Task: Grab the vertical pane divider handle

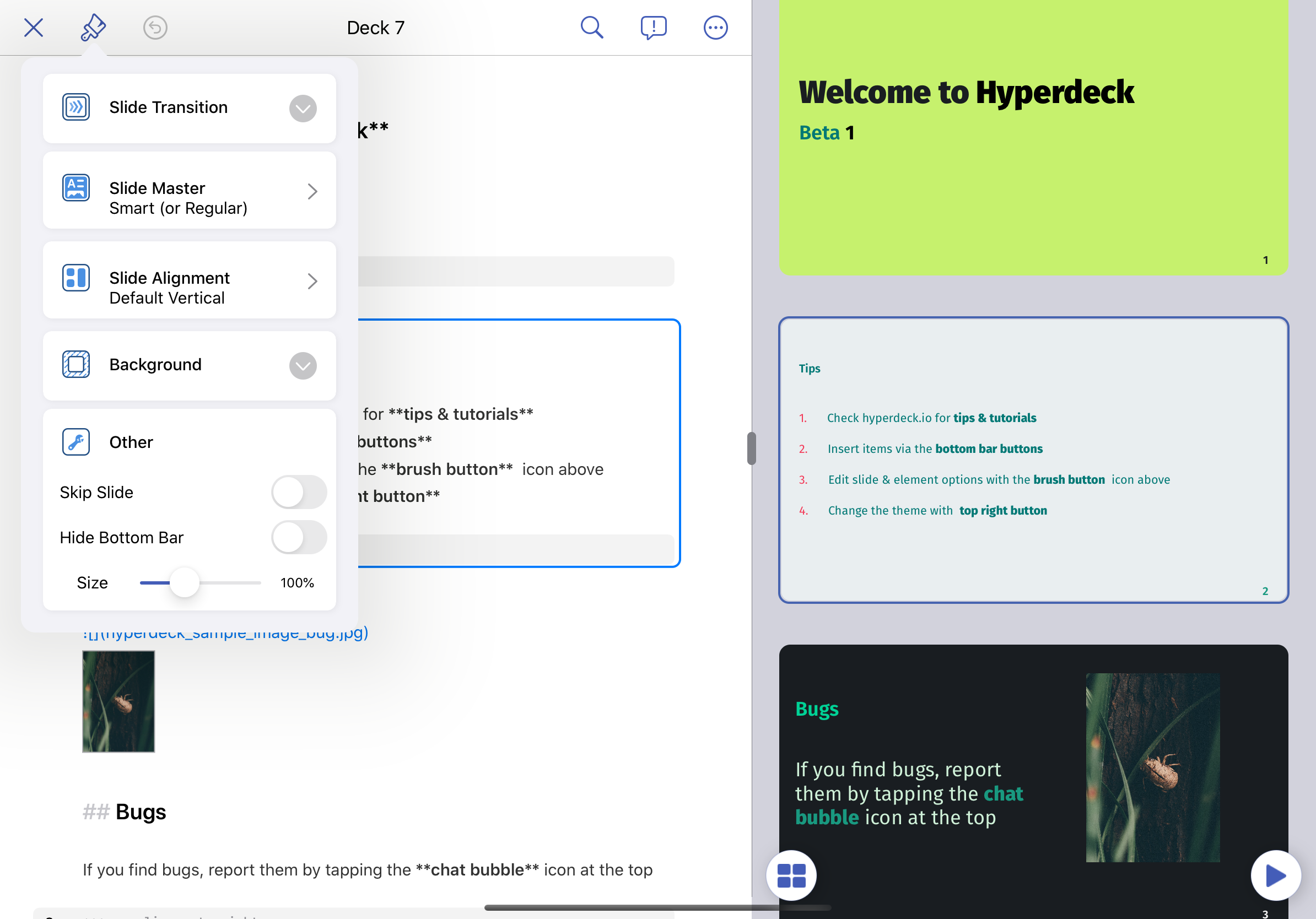Action: pyautogui.click(x=752, y=448)
